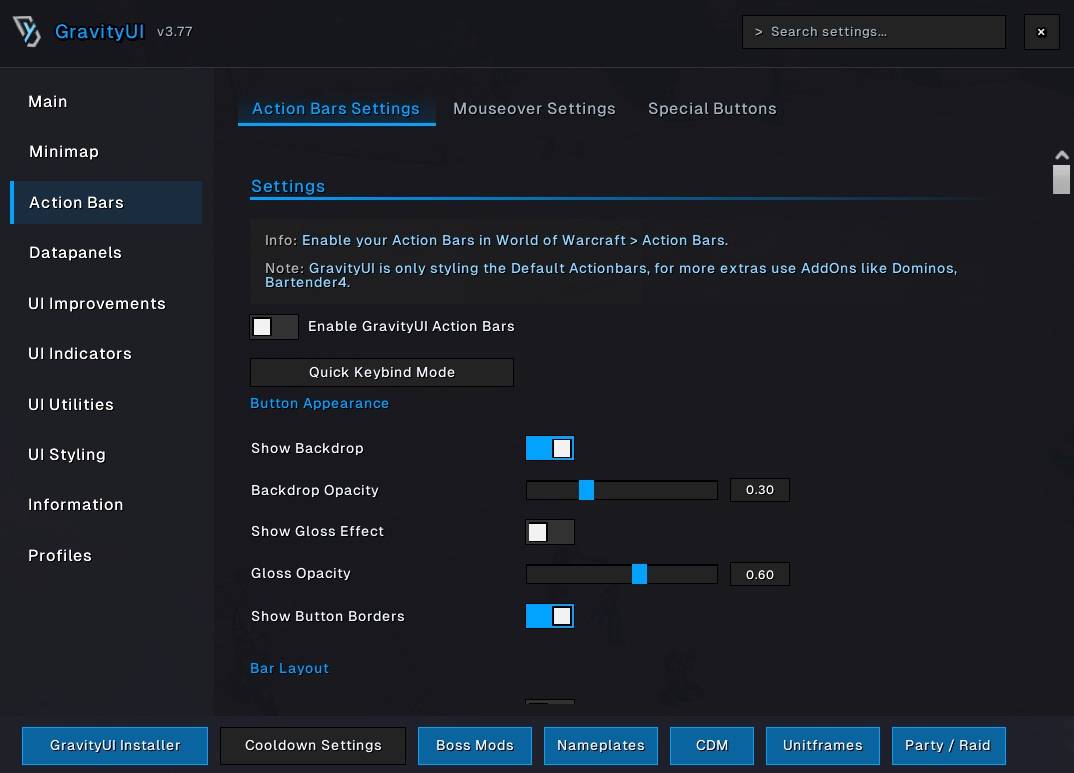The height and width of the screenshot is (773, 1074).
Task: Open Party / Raid settings
Action: pos(949,746)
